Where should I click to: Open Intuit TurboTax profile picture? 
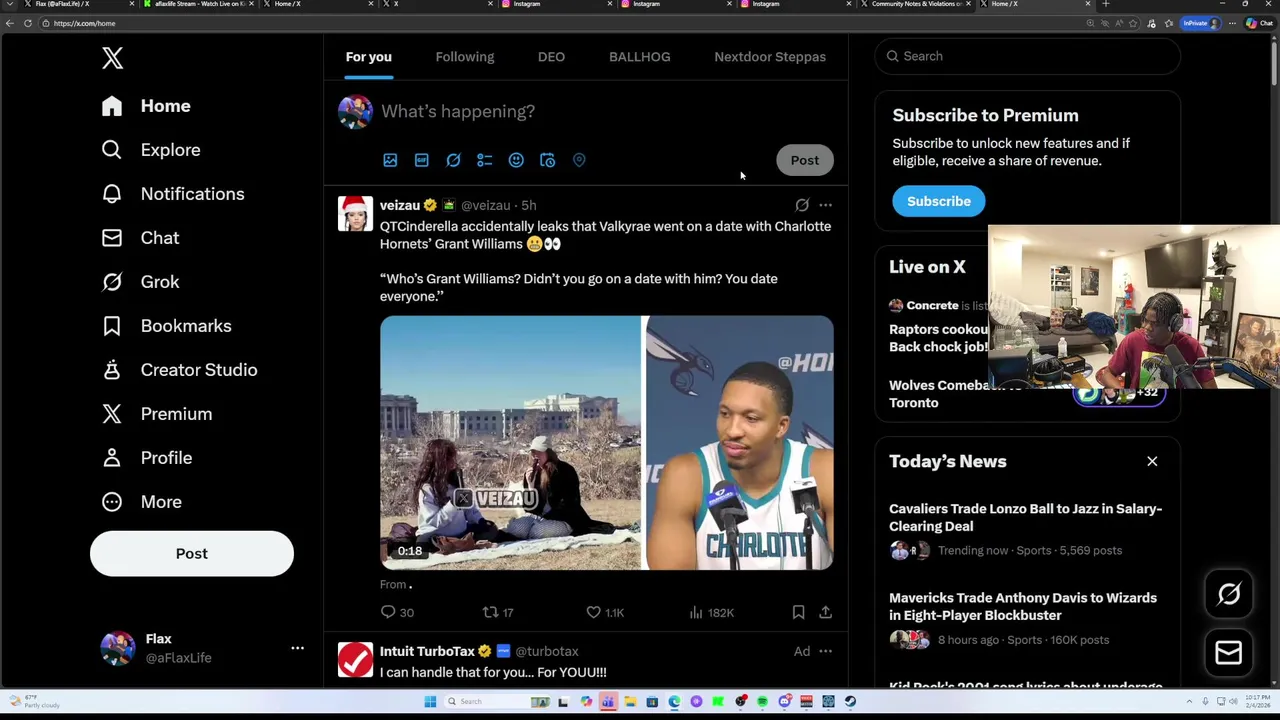pyautogui.click(x=355, y=660)
